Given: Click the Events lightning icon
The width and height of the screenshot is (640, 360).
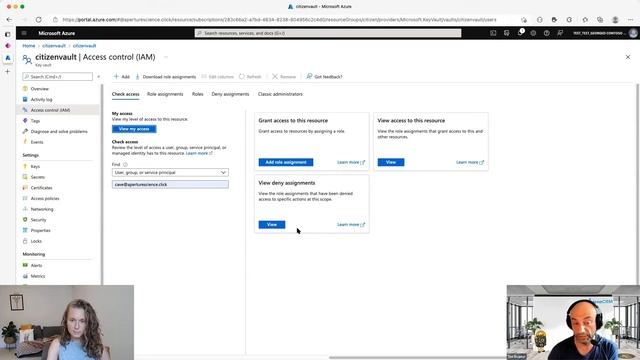Looking at the screenshot, I should click(x=25, y=142).
